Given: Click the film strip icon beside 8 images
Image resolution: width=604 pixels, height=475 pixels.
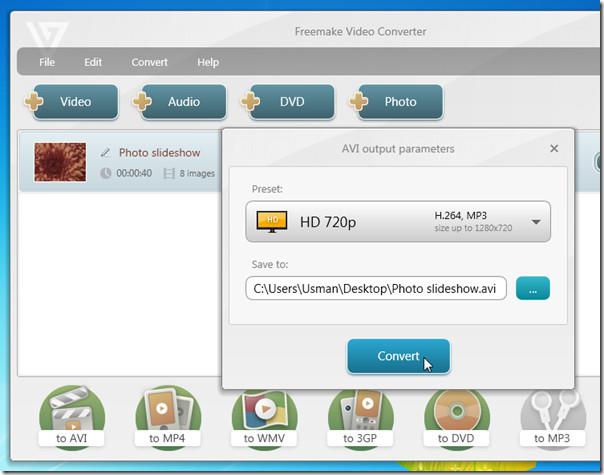Looking at the screenshot, I should 169,173.
